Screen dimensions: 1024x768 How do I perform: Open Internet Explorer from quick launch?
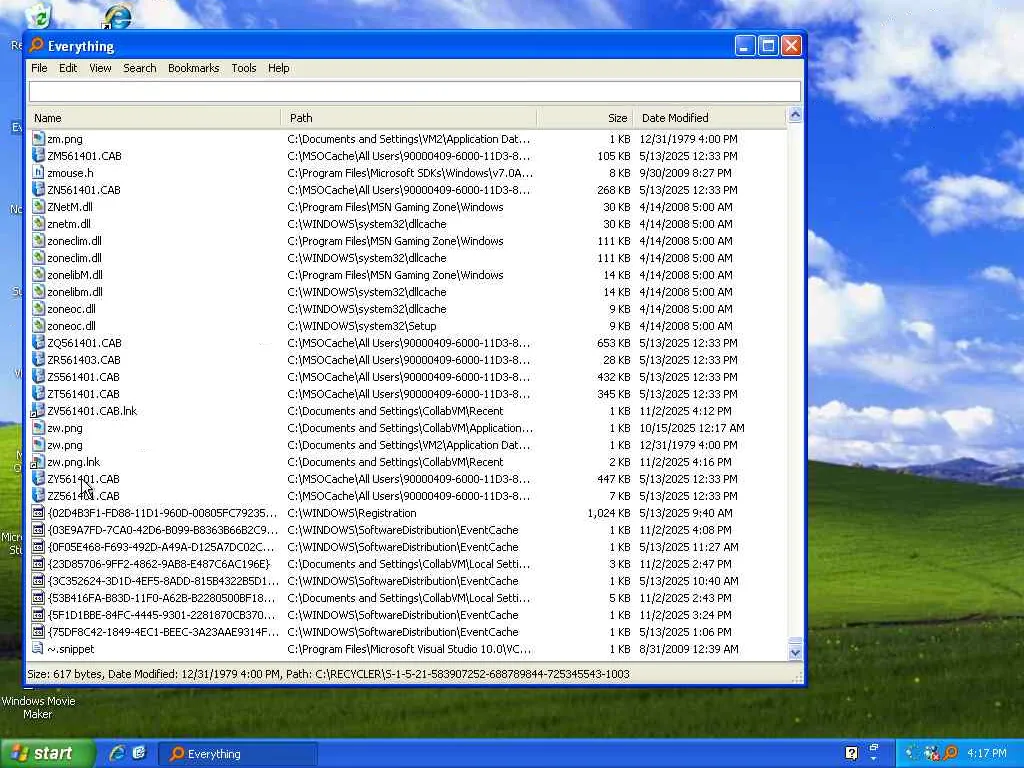tap(117, 753)
